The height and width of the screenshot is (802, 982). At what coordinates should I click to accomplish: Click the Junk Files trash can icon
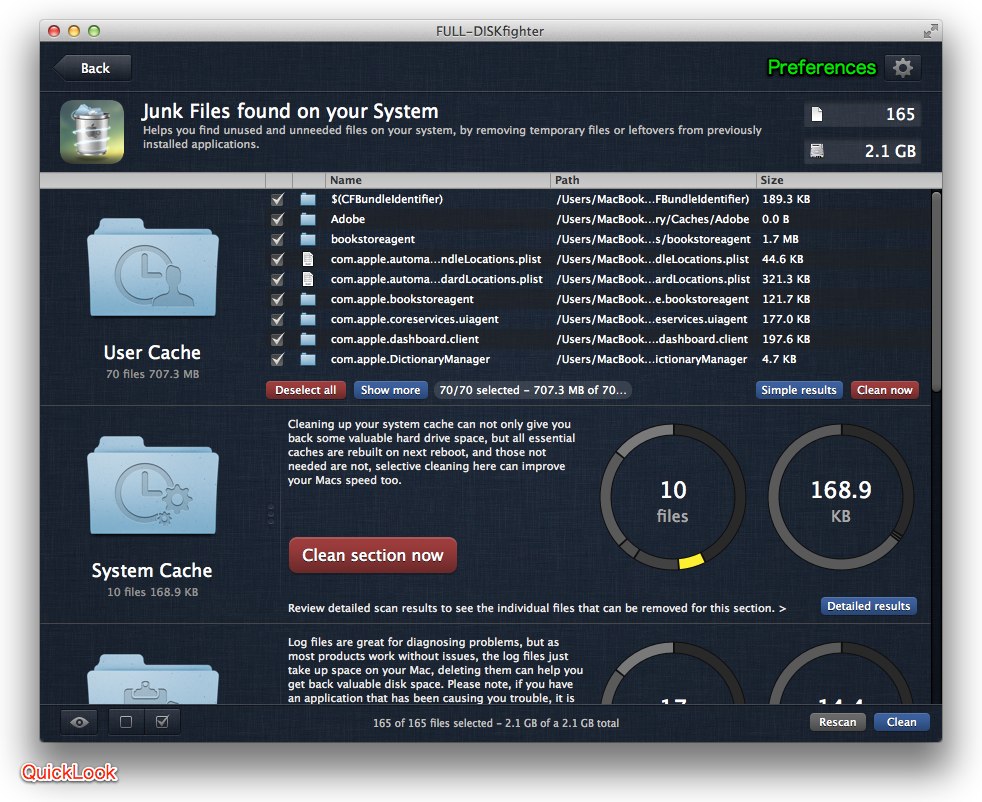coord(92,132)
